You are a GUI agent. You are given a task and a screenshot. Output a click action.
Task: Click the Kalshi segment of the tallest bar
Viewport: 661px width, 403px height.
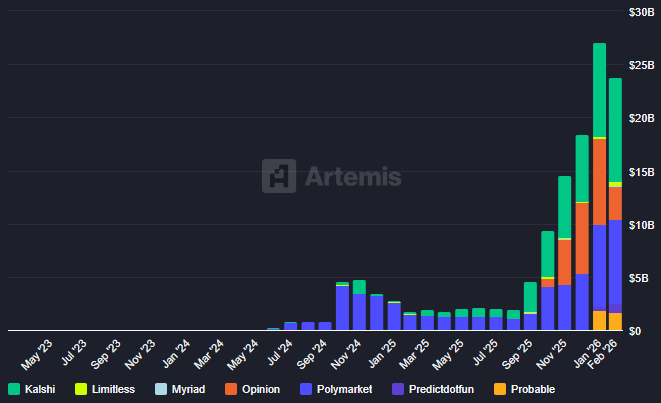[x=599, y=90]
